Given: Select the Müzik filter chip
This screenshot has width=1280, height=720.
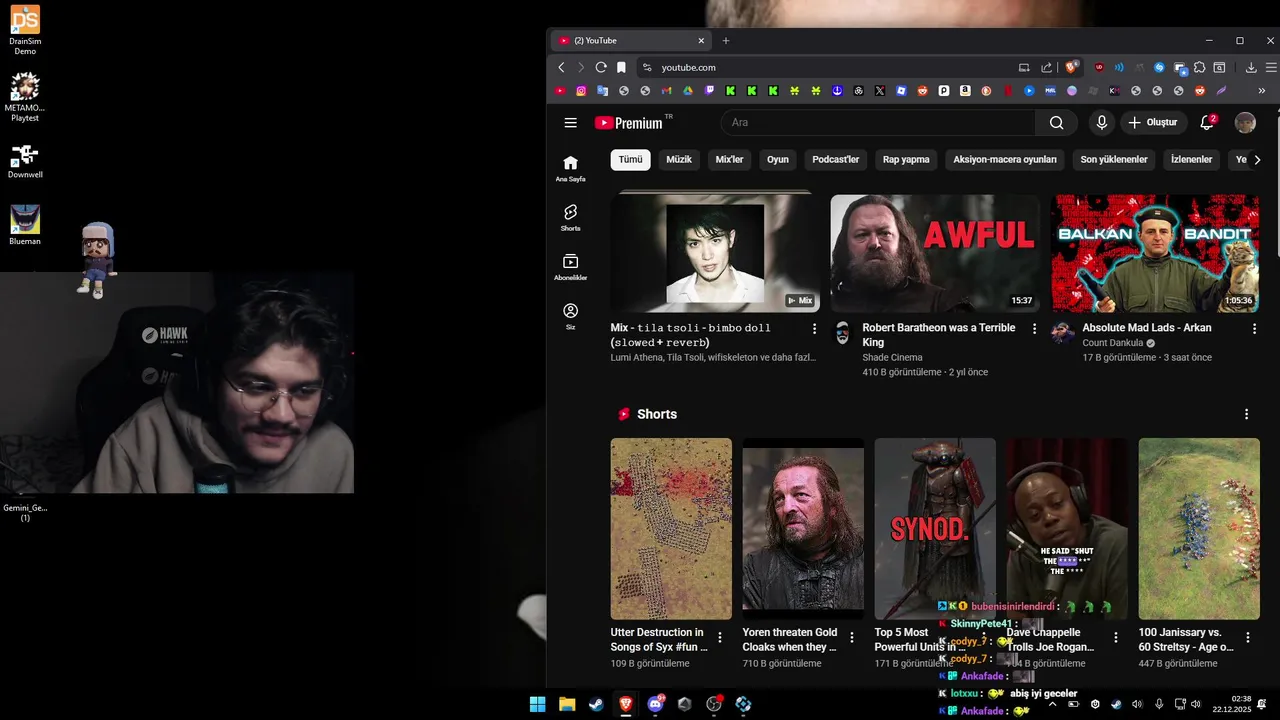Looking at the screenshot, I should click(x=679, y=159).
